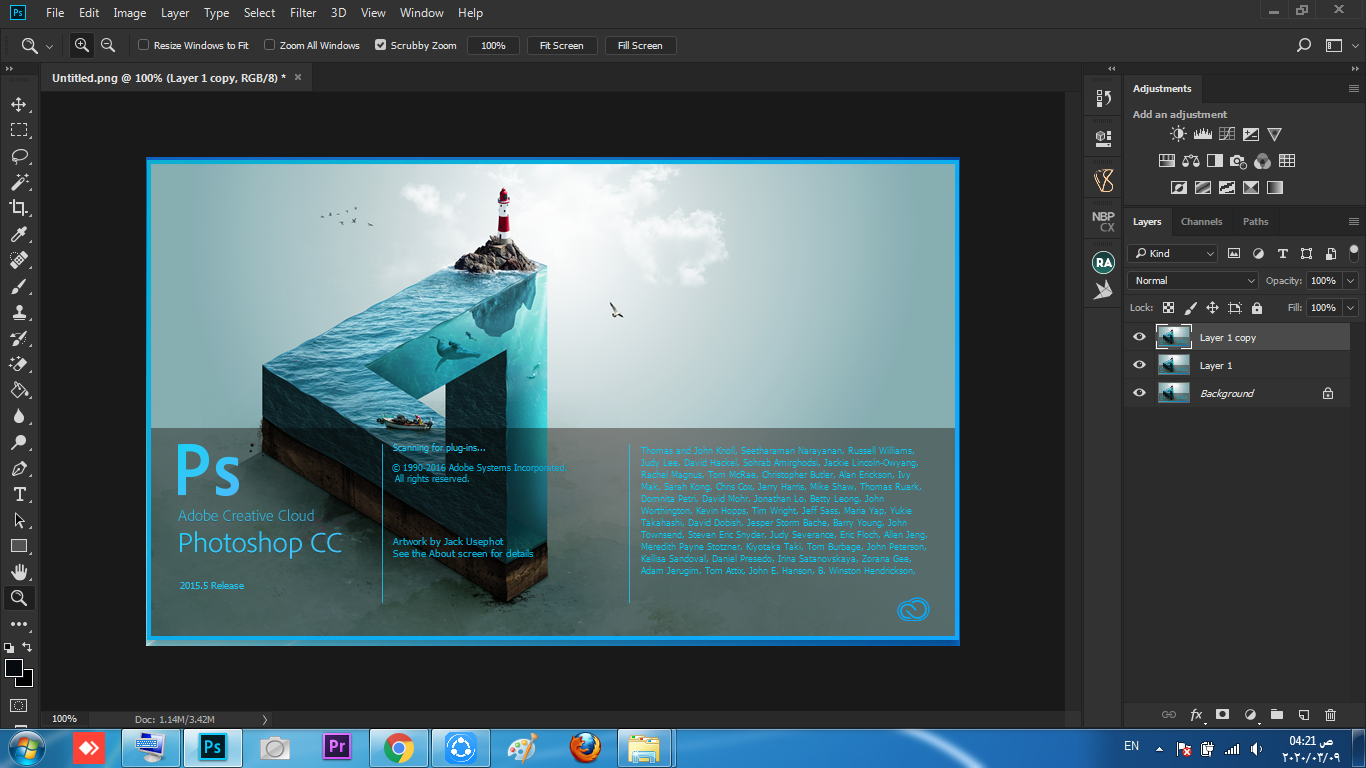Select the Lasso tool
This screenshot has width=1366, height=768.
coord(19,156)
